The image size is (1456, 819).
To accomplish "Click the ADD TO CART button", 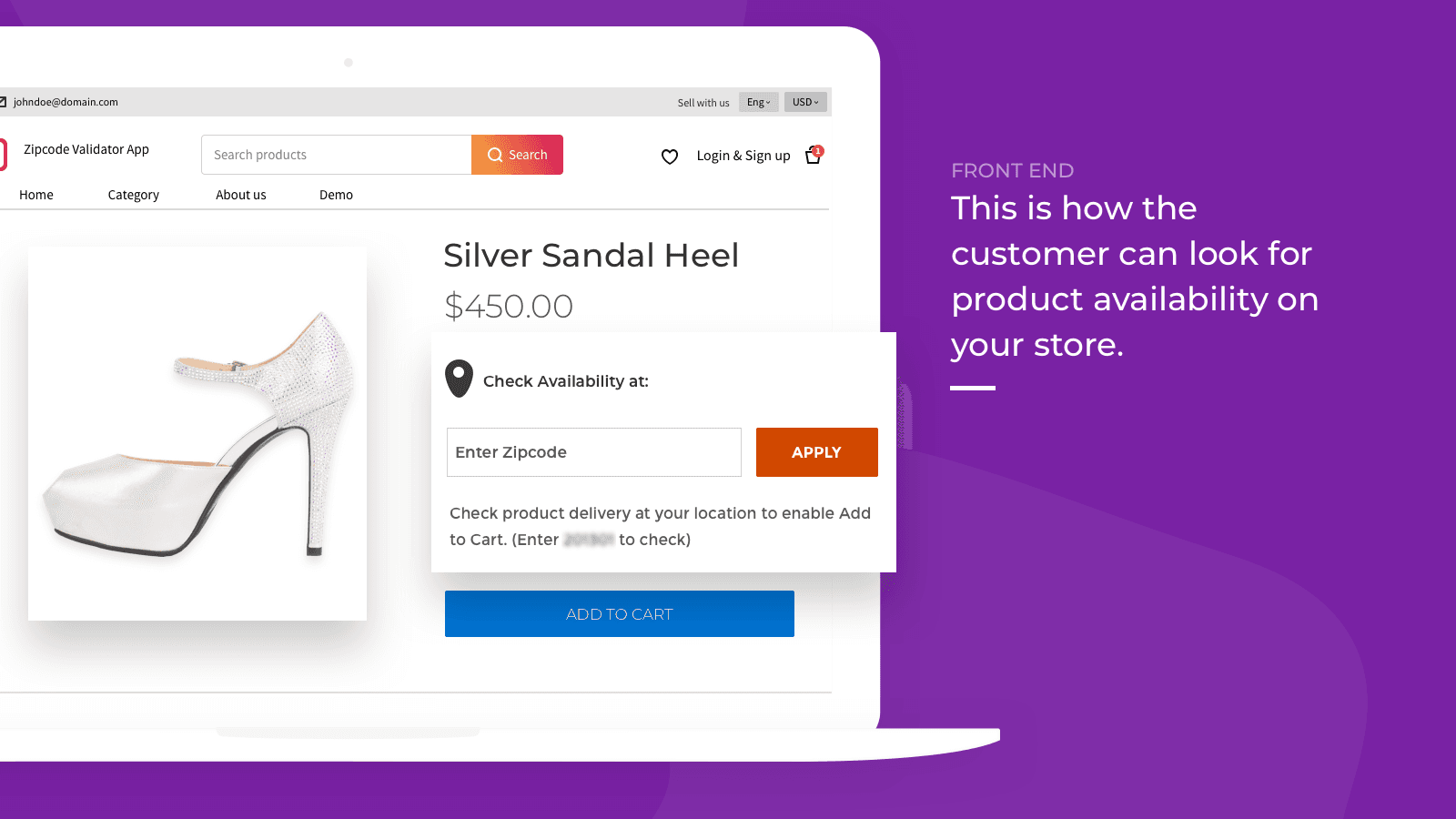I will click(x=619, y=614).
